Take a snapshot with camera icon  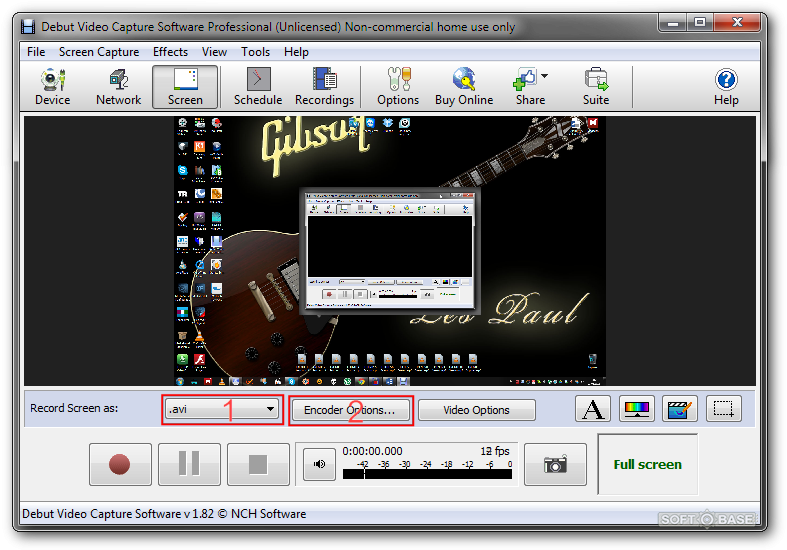[555, 464]
